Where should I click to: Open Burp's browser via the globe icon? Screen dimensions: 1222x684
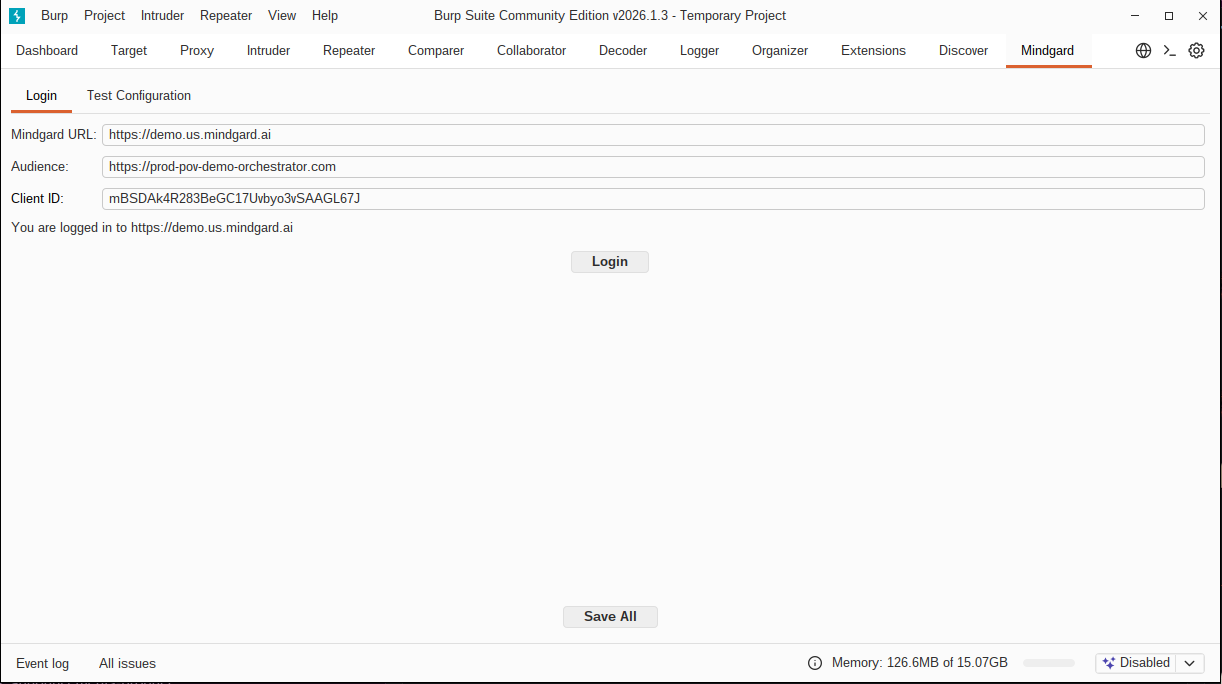coord(1143,50)
